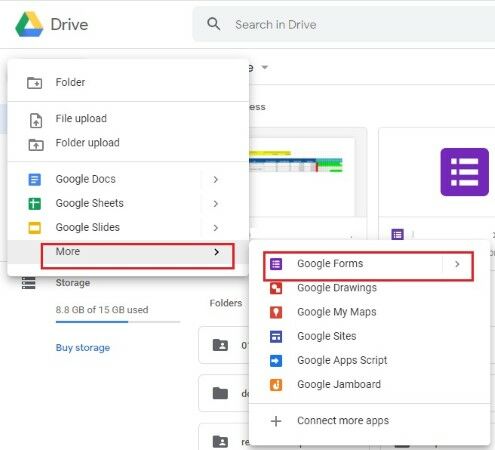Click the Google Drive logo

point(29,24)
